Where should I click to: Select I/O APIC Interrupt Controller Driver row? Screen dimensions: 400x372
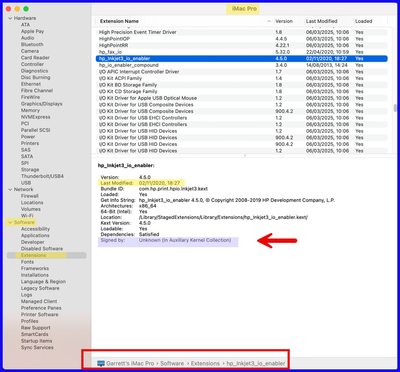(242, 72)
